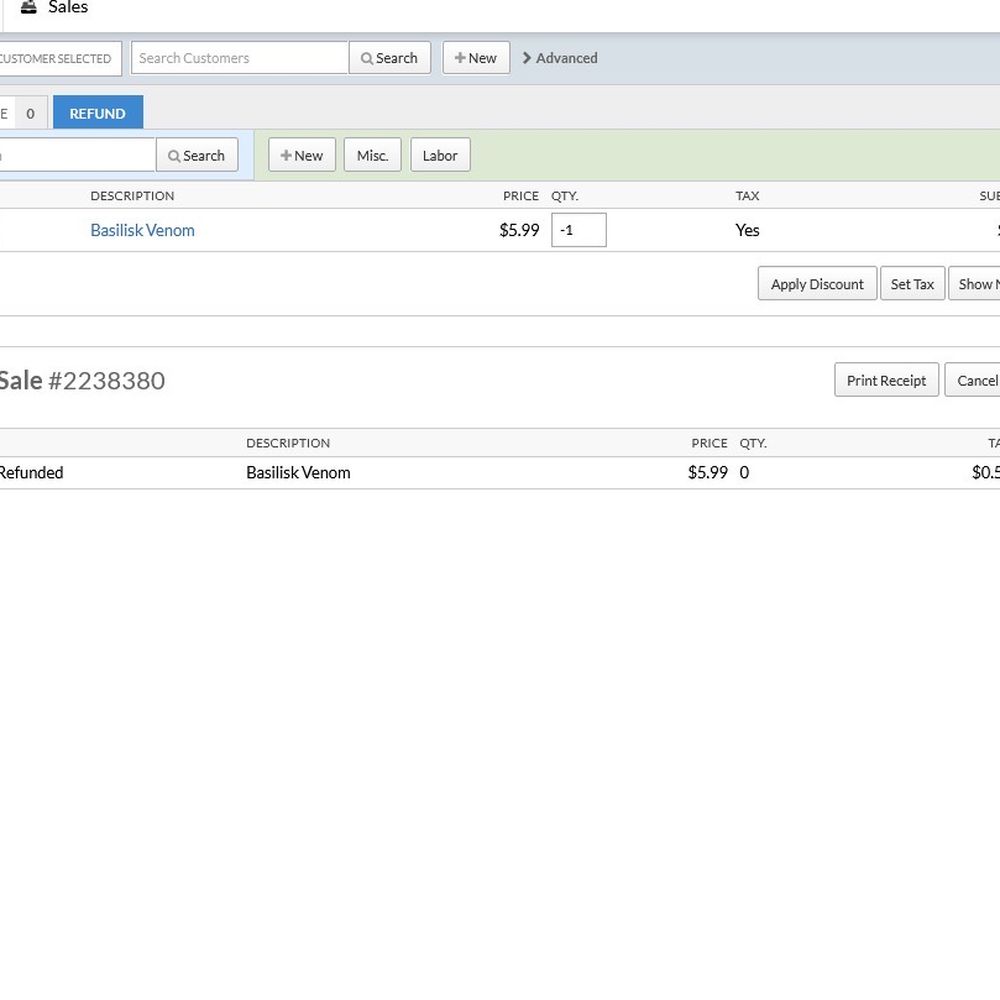Click the magnifier icon in item Search button

(x=174, y=156)
